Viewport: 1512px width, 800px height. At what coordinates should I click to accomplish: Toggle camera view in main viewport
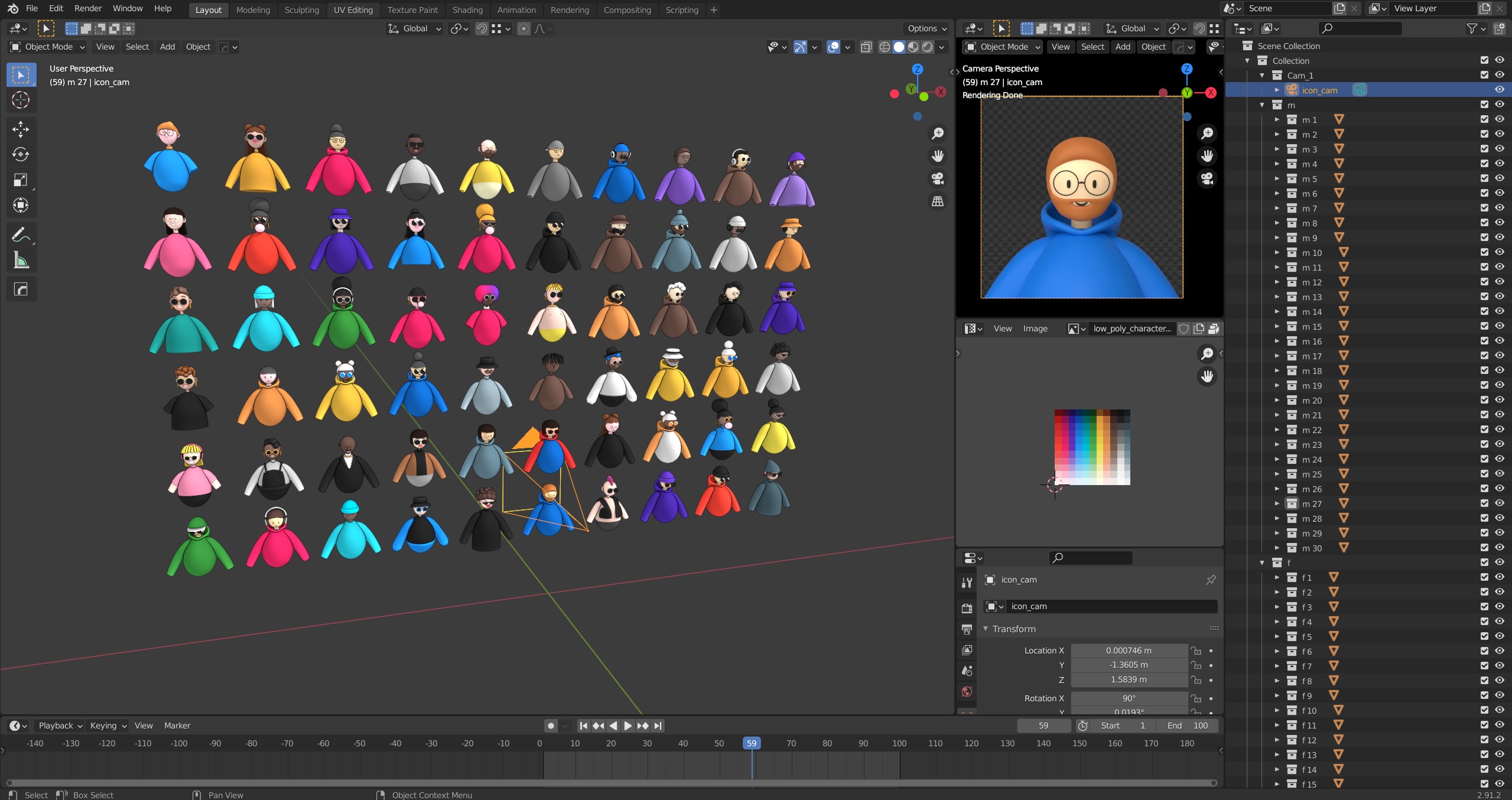(938, 178)
